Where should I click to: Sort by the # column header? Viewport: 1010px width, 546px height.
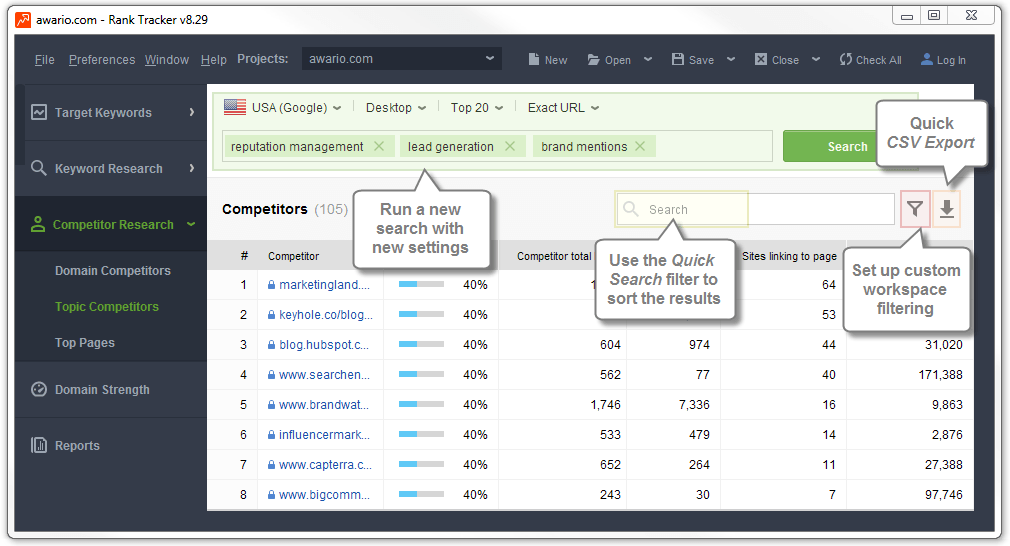tap(244, 256)
